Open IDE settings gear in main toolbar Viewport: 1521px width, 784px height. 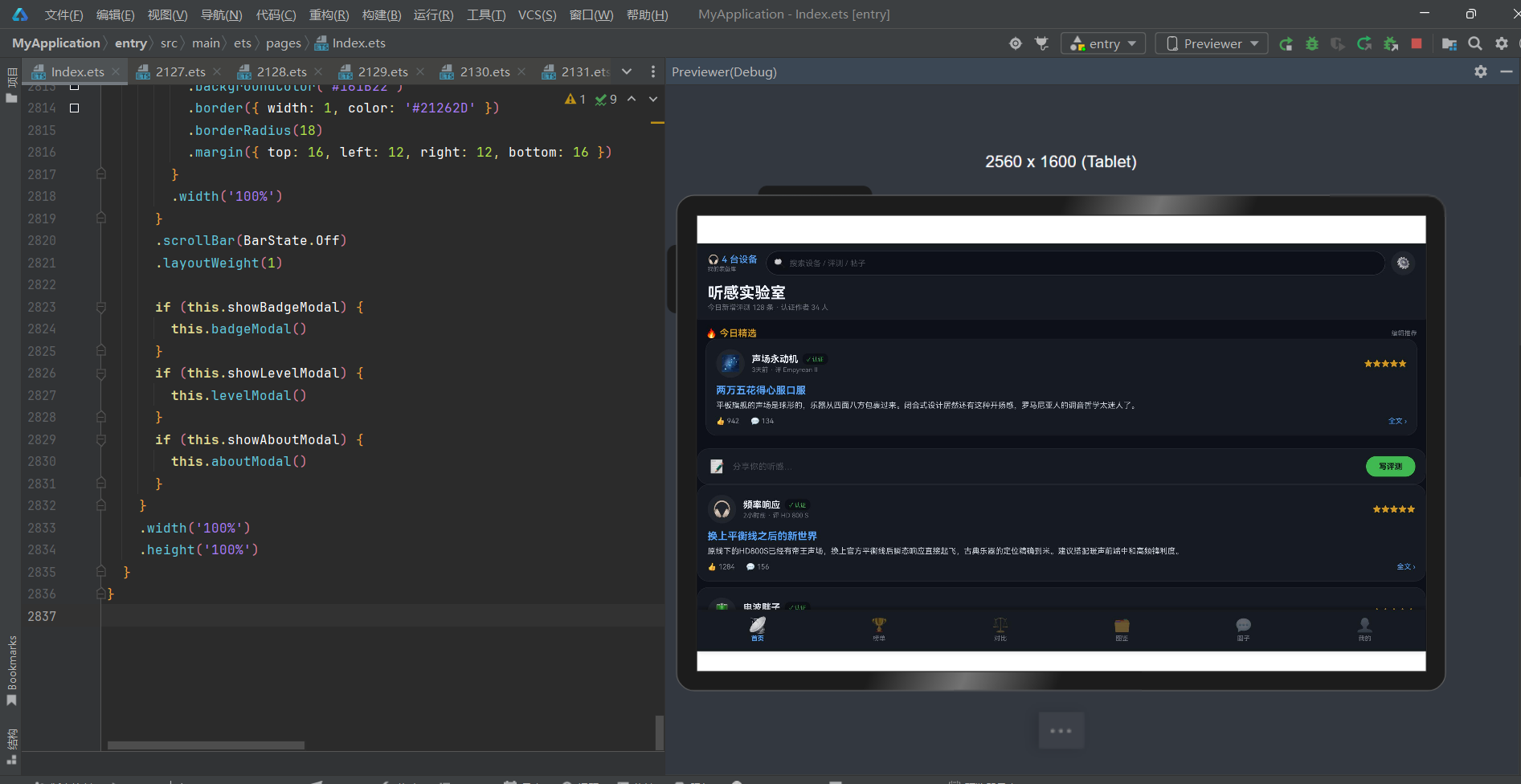[x=1502, y=43]
